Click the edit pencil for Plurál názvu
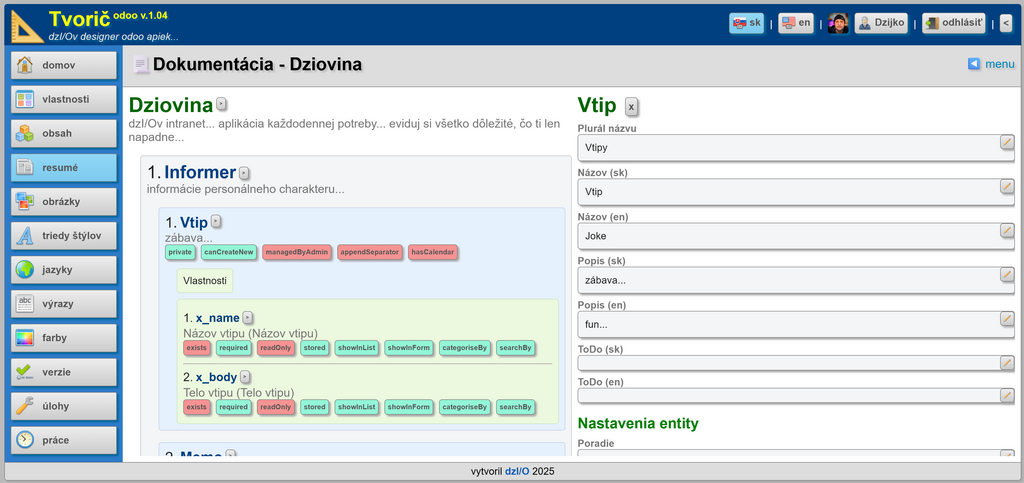 1007,143
